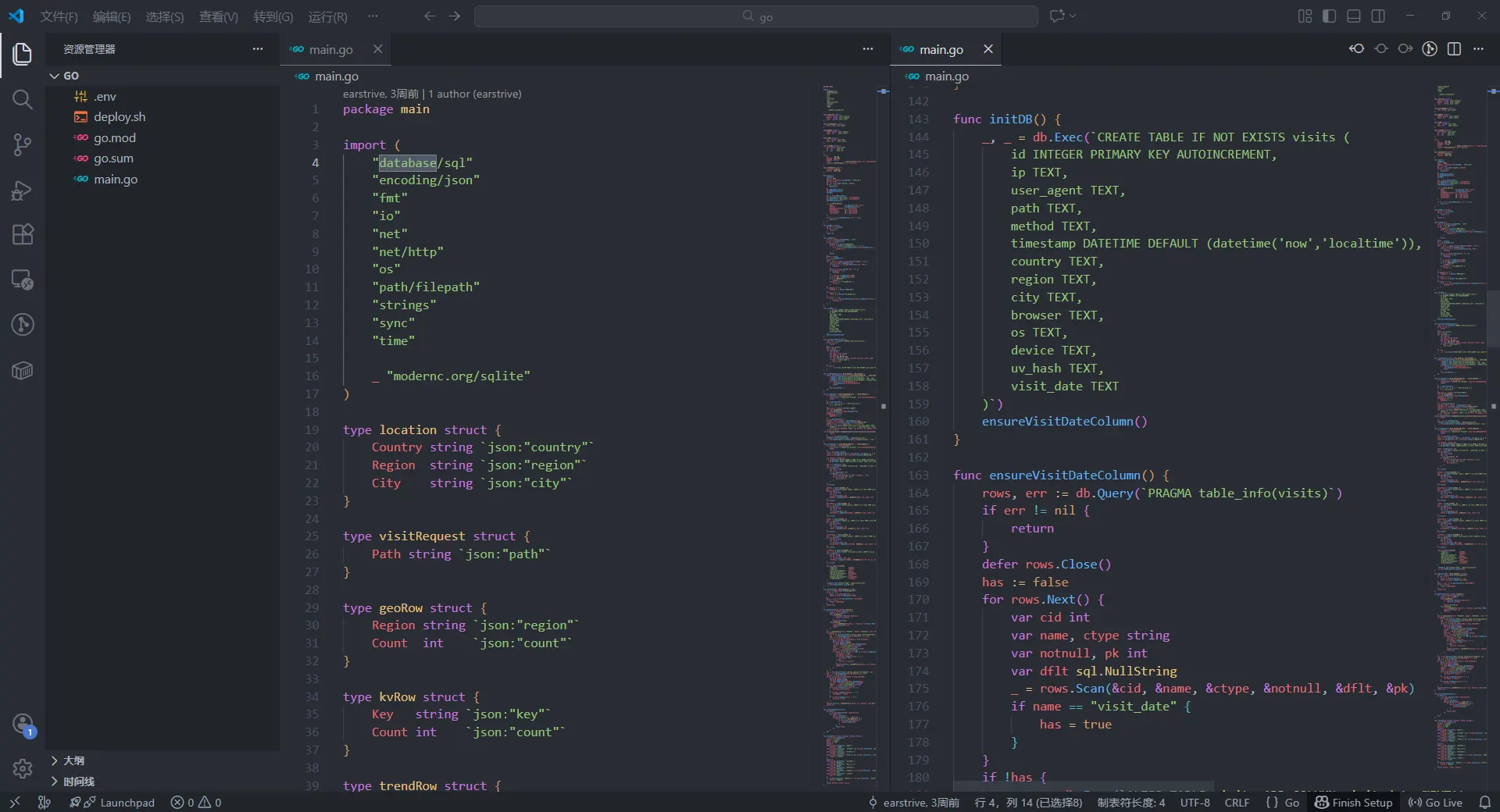Click Go Live in status bar
This screenshot has height=812, width=1500.
point(1435,803)
